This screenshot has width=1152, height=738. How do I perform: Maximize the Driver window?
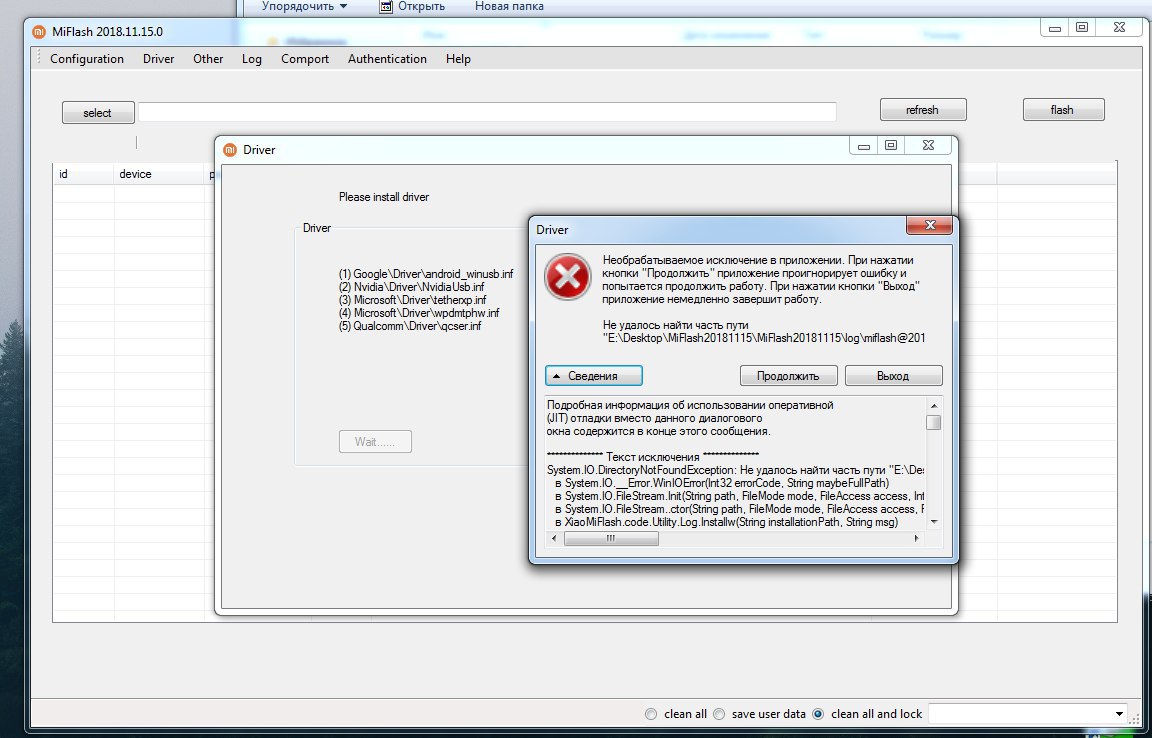point(891,146)
